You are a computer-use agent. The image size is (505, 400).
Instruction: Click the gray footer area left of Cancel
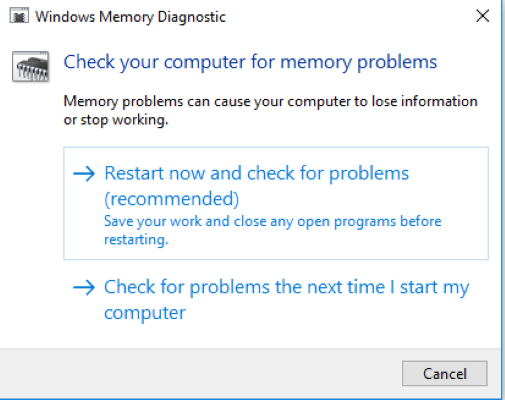tap(200, 373)
